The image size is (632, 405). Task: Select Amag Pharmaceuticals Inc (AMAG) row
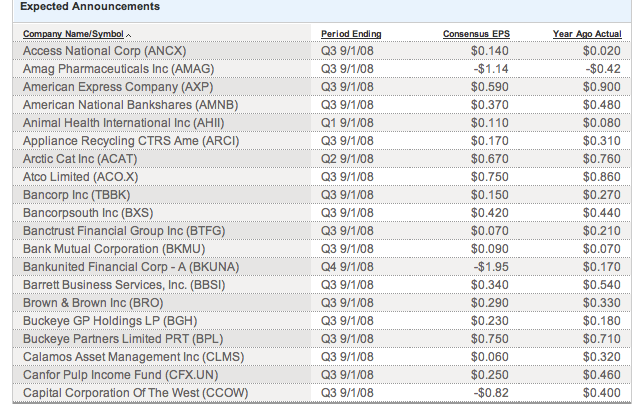118,68
